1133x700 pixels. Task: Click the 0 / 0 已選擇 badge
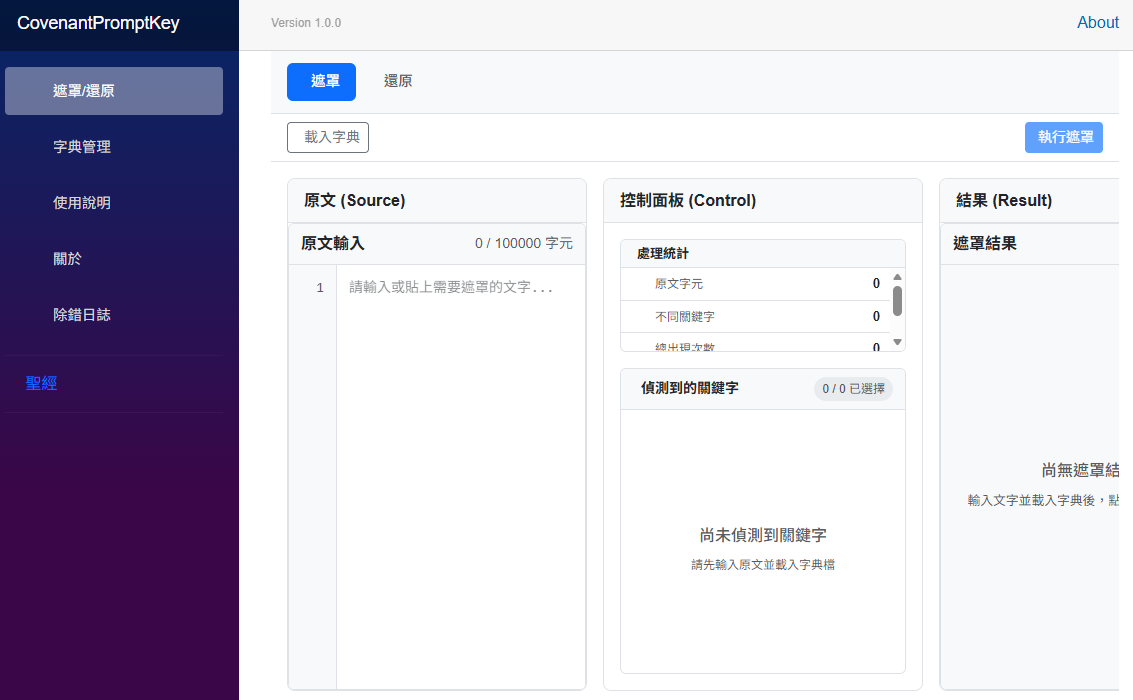pyautogui.click(x=853, y=389)
